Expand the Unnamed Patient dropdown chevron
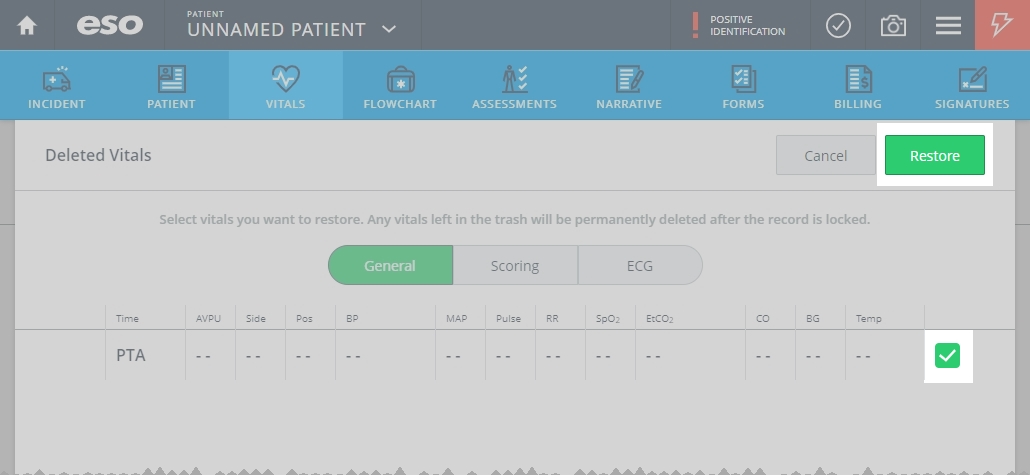1030x475 pixels. point(389,29)
